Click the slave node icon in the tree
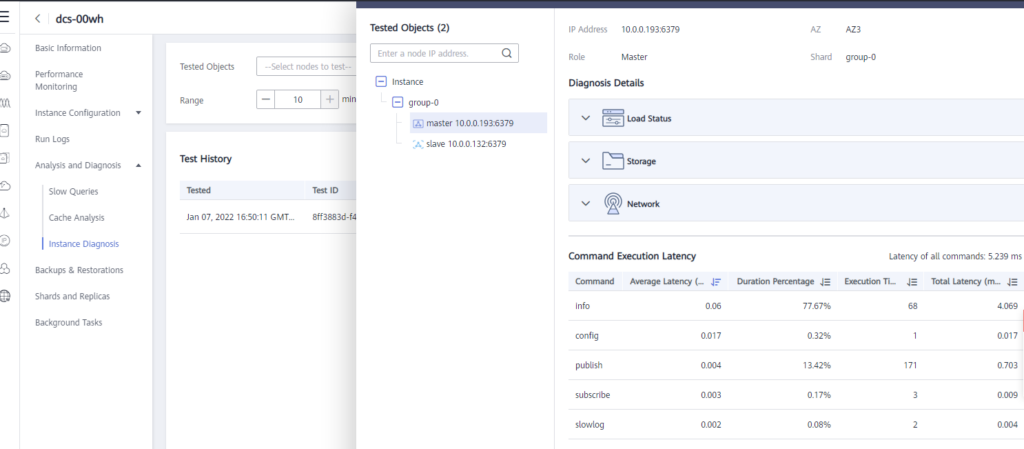Screen dimensions: 1024x449 click(x=419, y=144)
